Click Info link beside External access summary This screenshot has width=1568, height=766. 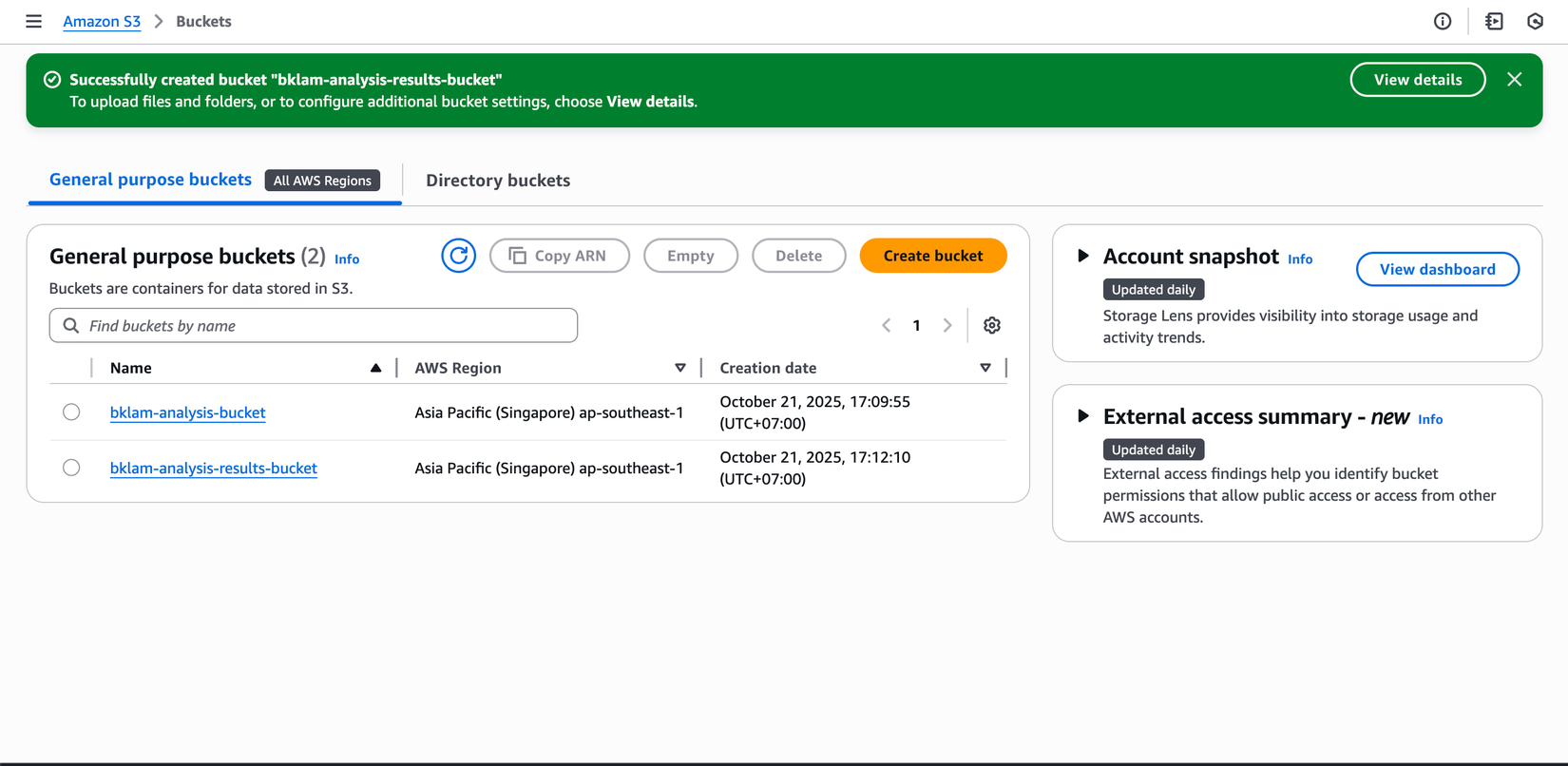coord(1430,419)
